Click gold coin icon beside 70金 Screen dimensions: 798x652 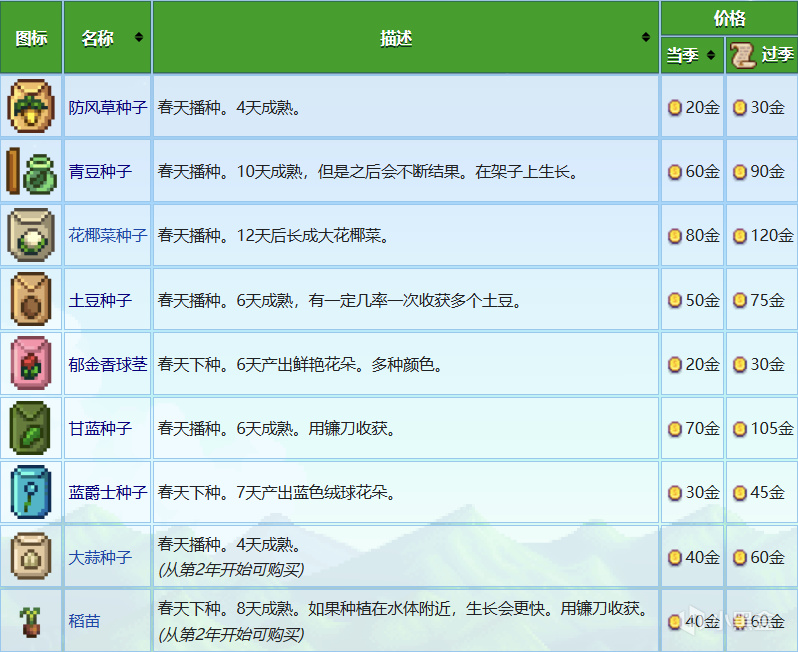click(674, 429)
